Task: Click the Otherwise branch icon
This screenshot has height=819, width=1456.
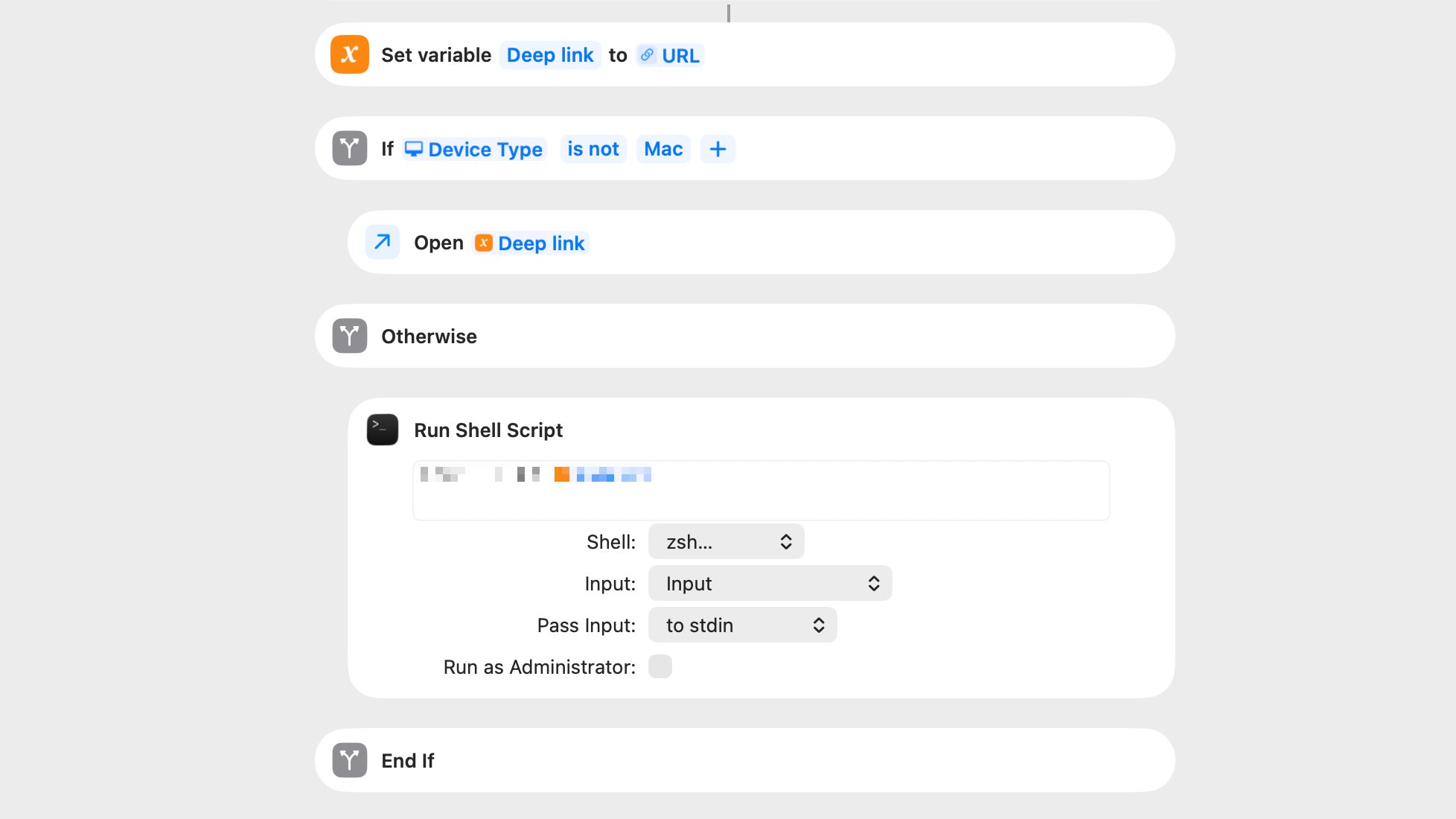Action: tap(348, 336)
